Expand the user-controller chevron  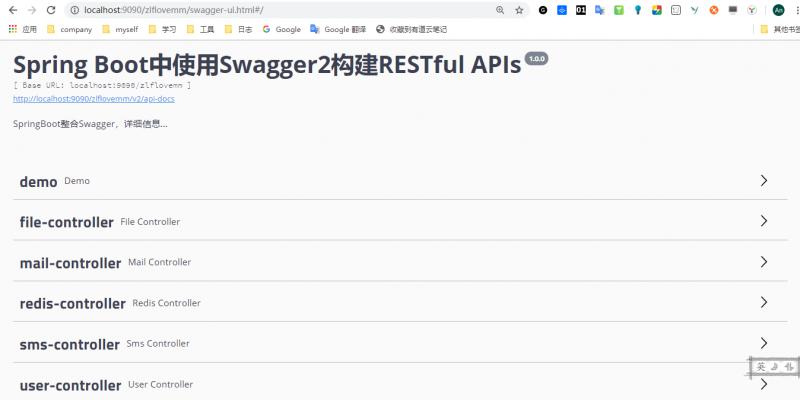tap(764, 384)
